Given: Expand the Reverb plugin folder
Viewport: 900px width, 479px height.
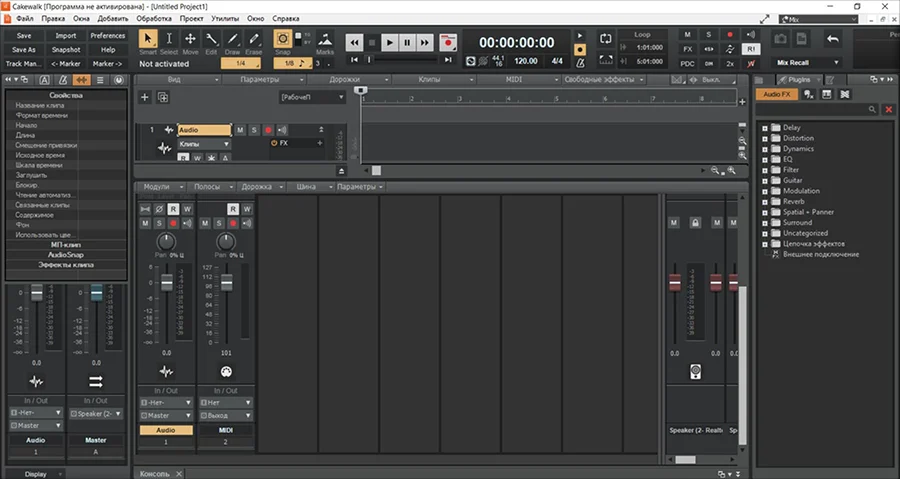Looking at the screenshot, I should pyautogui.click(x=765, y=202).
